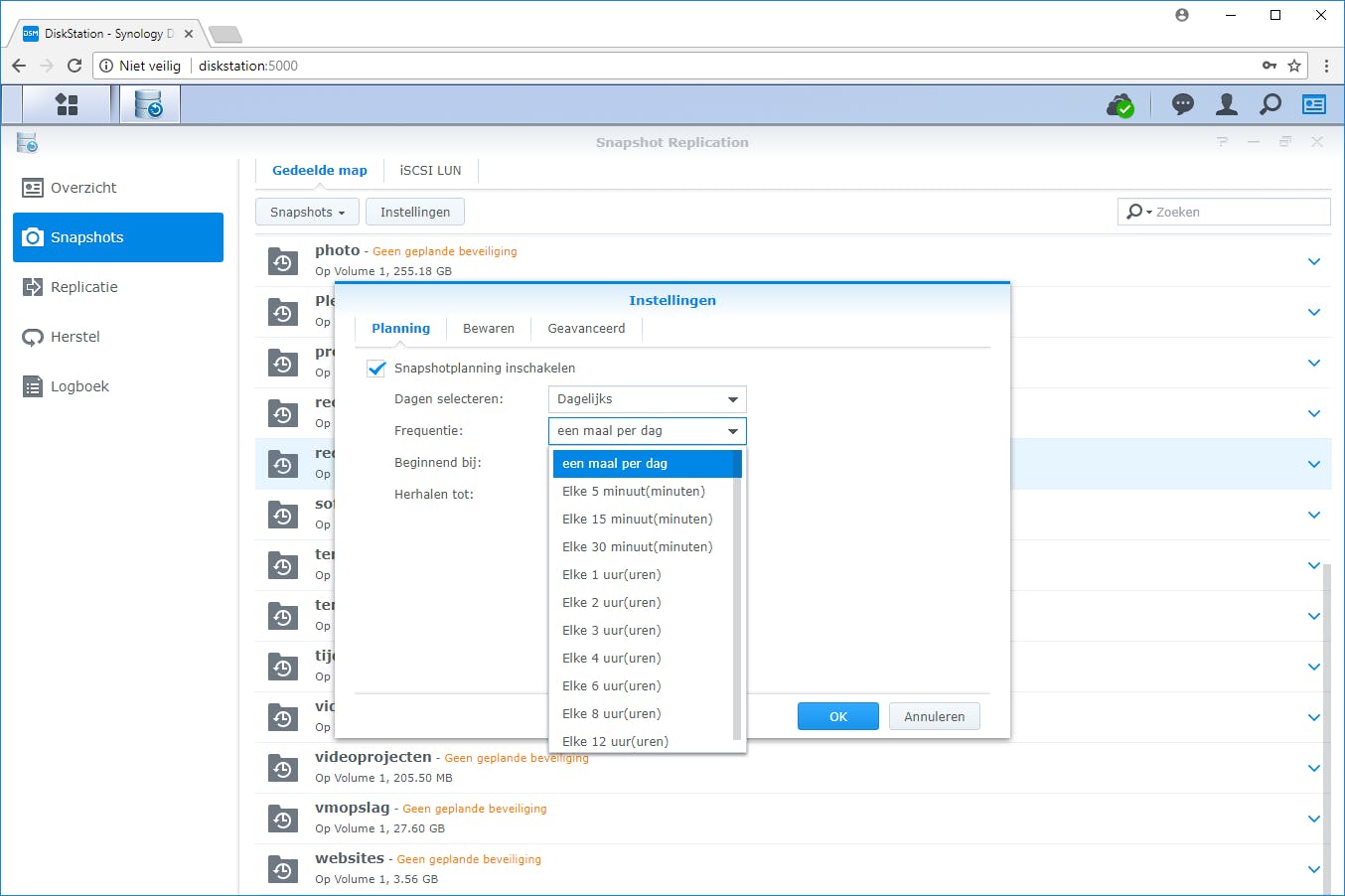Image resolution: width=1345 pixels, height=896 pixels.
Task: Open the Snapshots dropdown button
Action: coord(307,212)
